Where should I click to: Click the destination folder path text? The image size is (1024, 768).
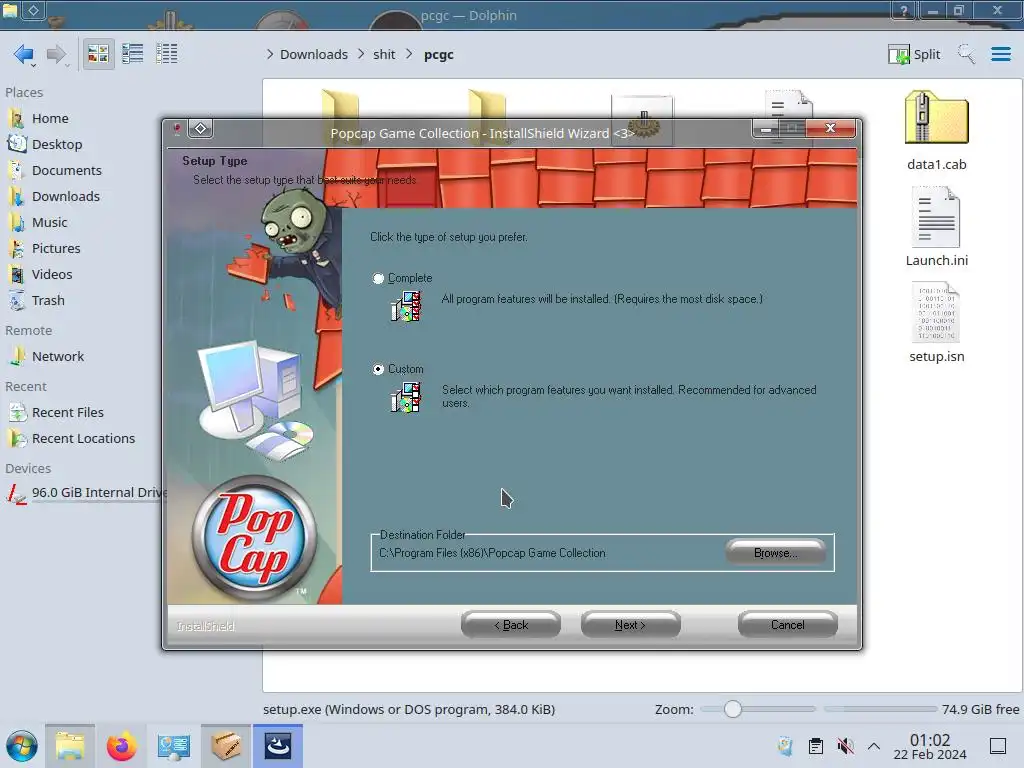[x=492, y=553]
